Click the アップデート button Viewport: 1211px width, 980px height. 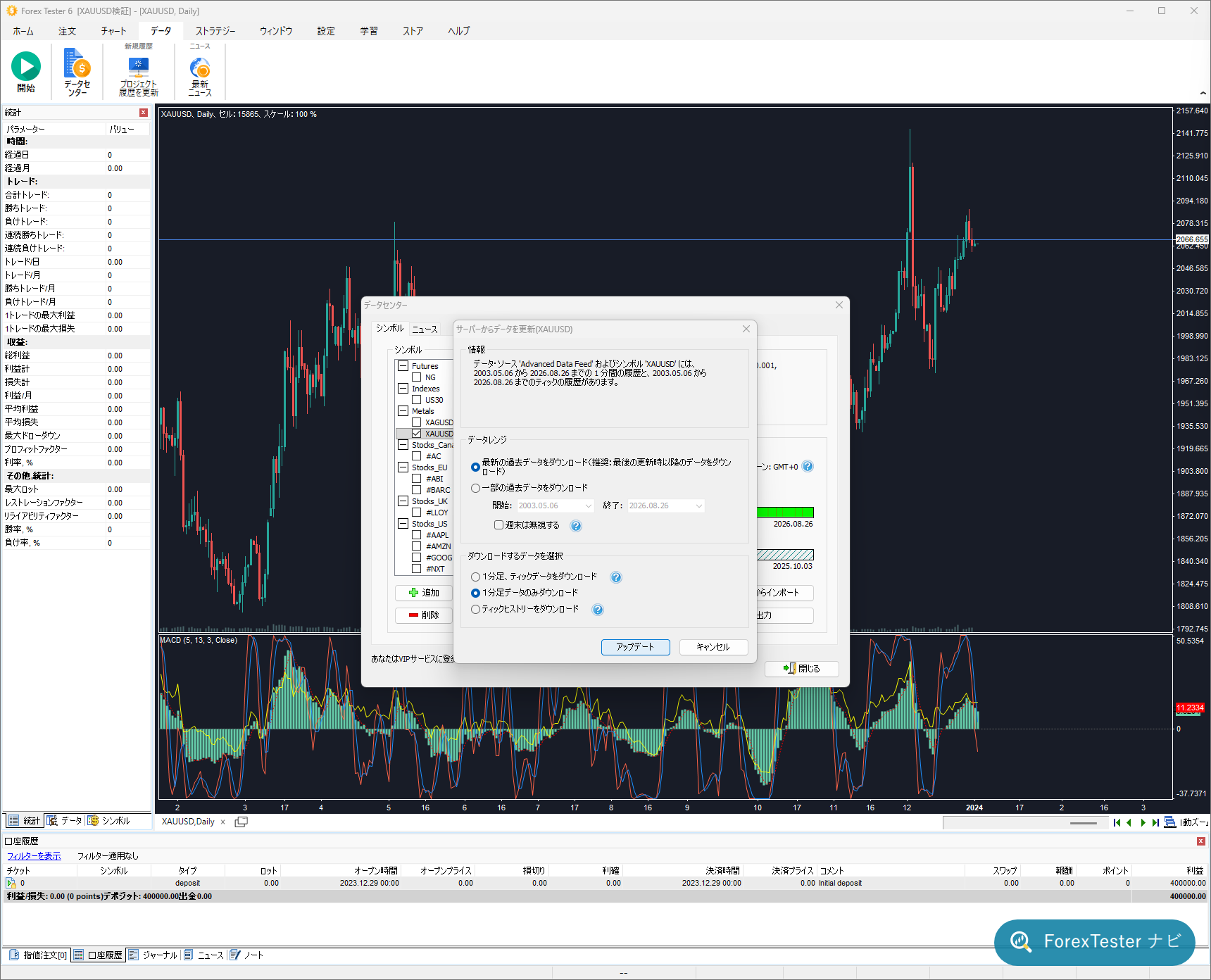[x=635, y=647]
